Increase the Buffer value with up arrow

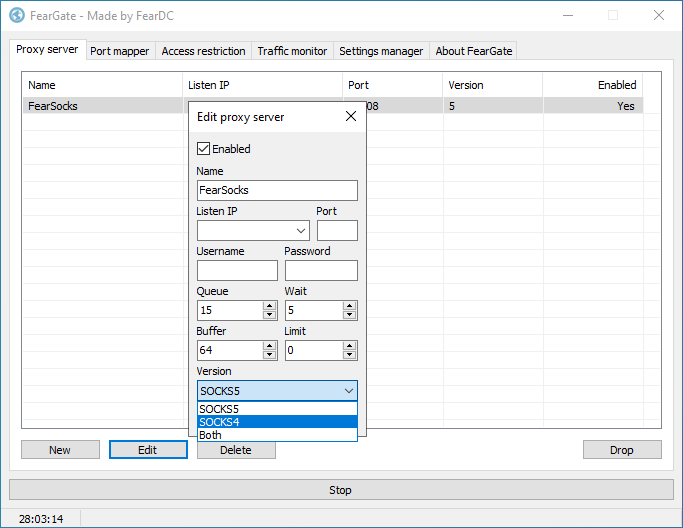click(270, 346)
